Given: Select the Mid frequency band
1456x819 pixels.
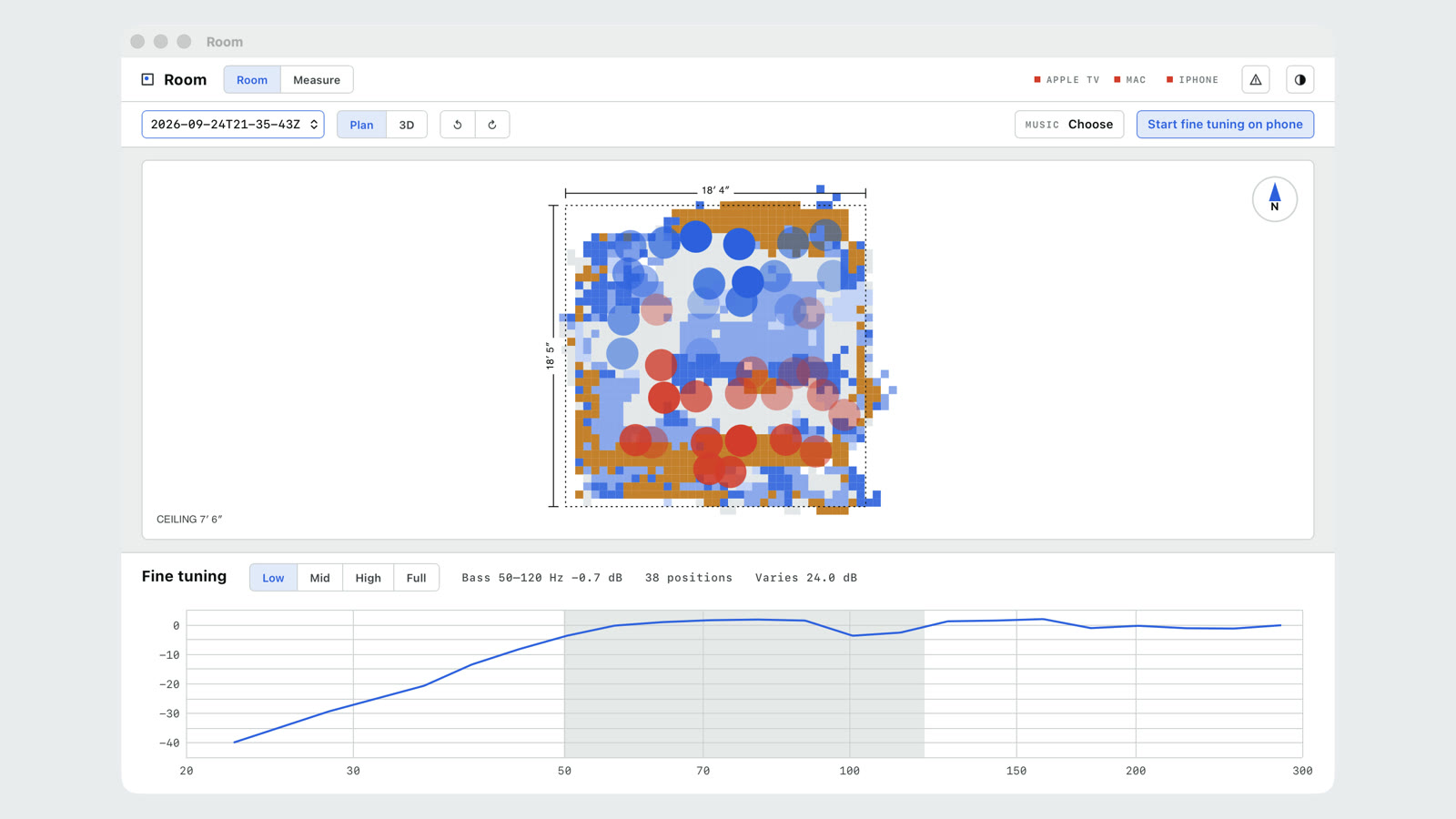Looking at the screenshot, I should [319, 578].
